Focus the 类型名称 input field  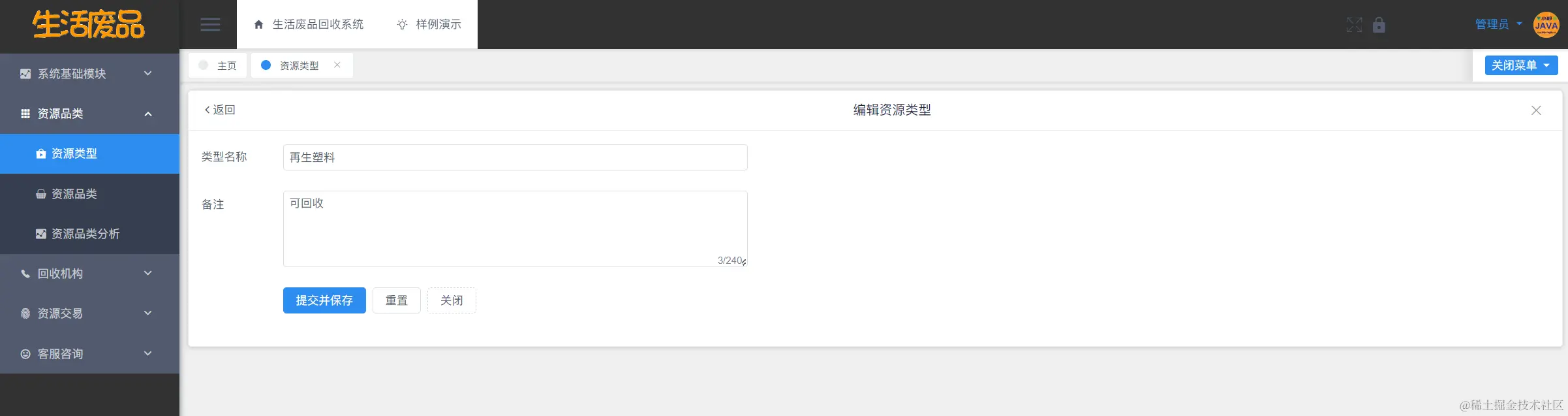[515, 157]
